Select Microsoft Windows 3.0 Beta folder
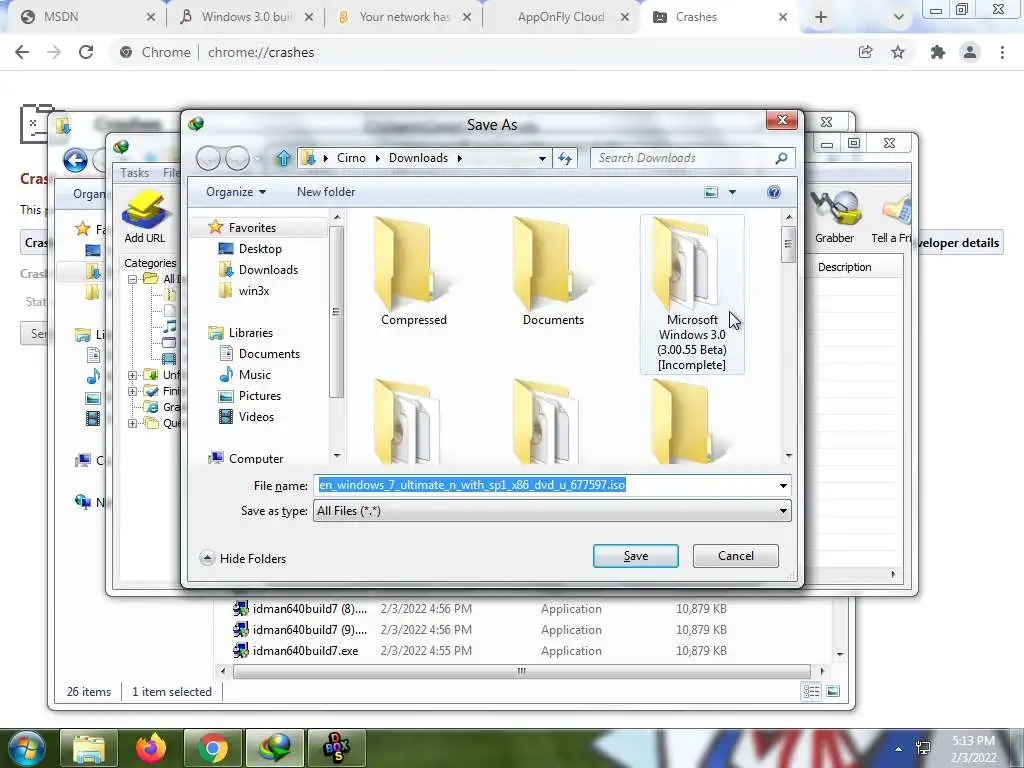1024x768 pixels. (x=692, y=295)
